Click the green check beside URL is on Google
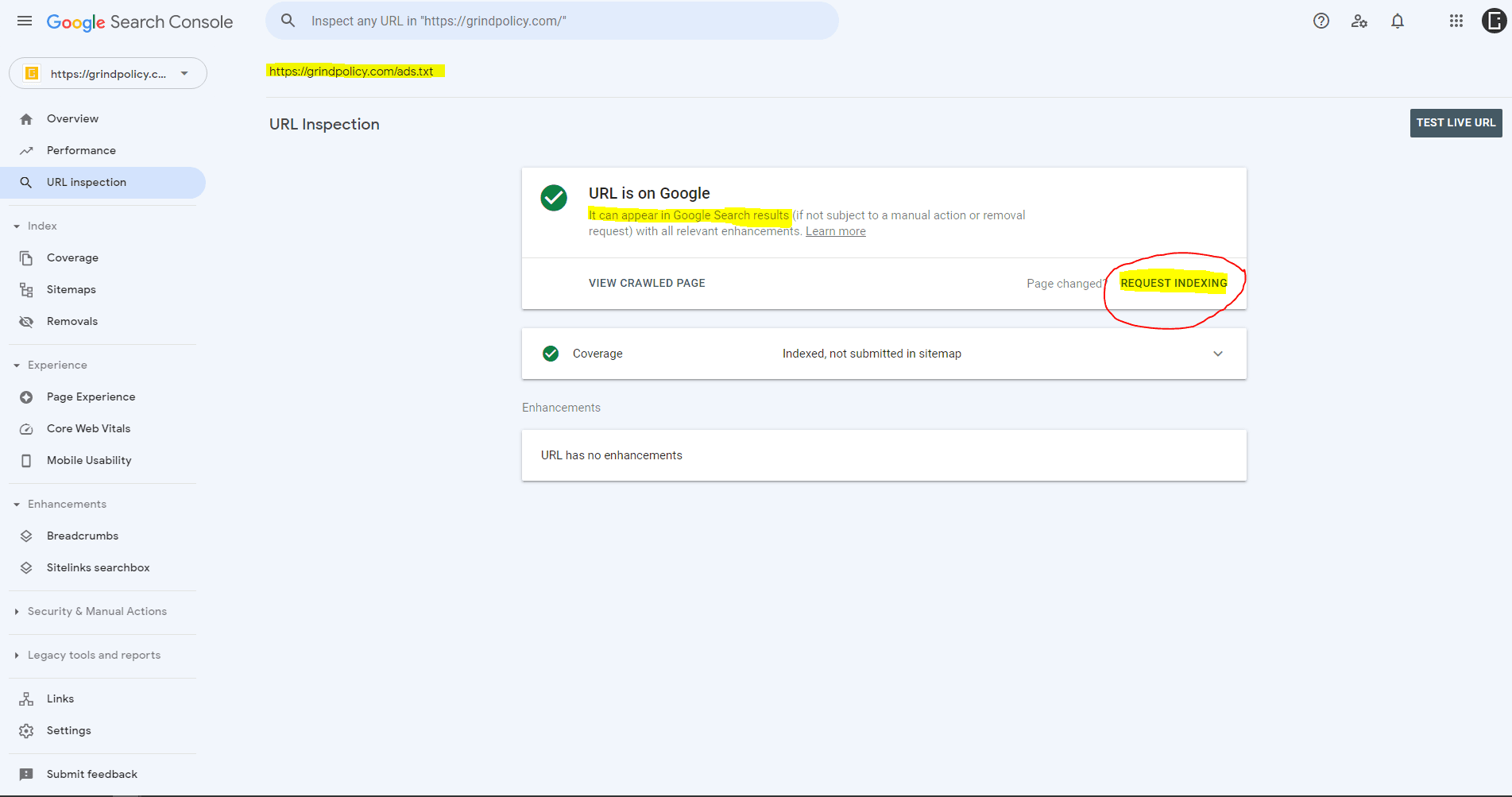Image resolution: width=1512 pixels, height=797 pixels. pos(554,198)
